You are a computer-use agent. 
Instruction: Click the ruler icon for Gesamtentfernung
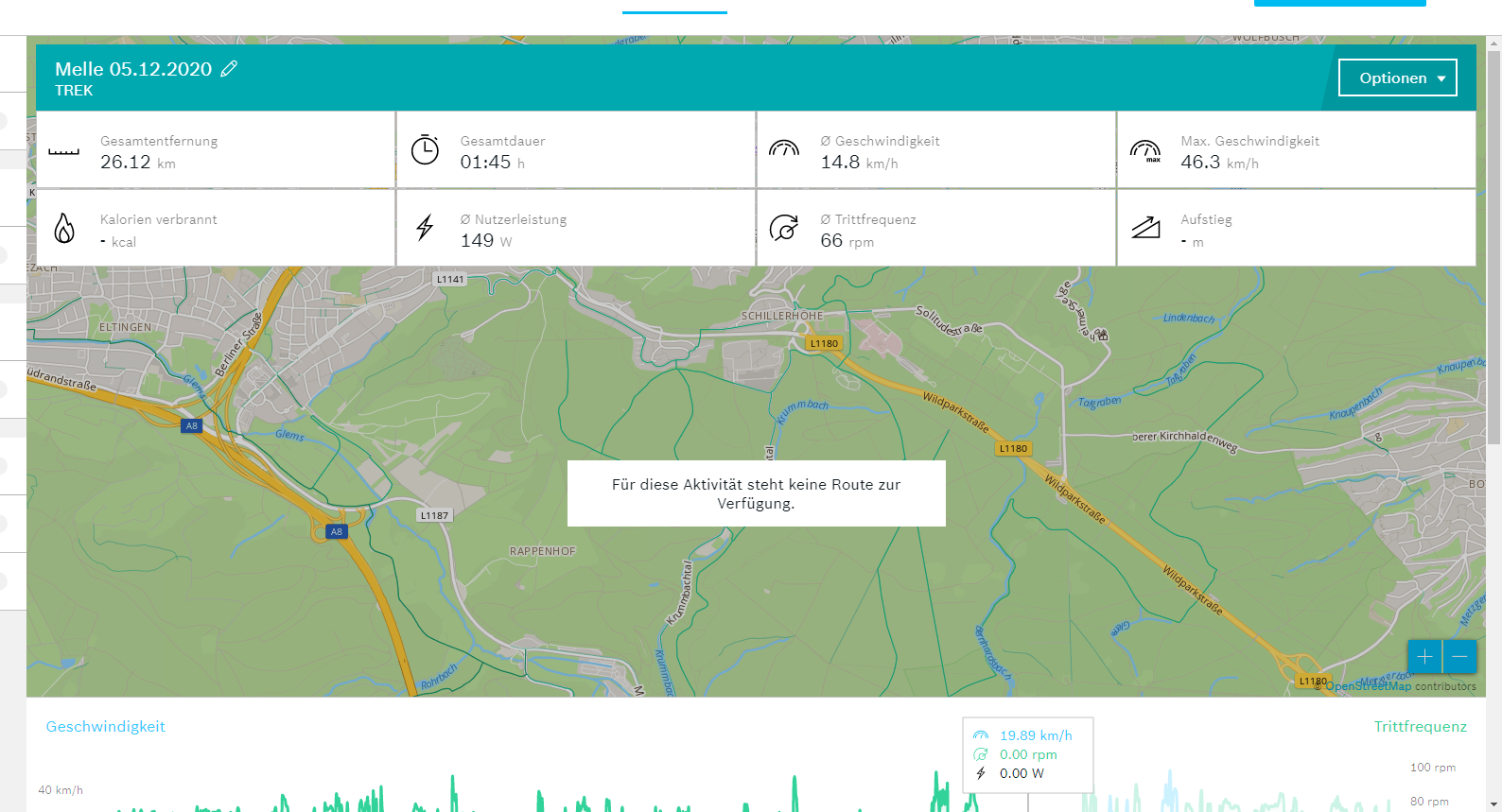tap(64, 150)
